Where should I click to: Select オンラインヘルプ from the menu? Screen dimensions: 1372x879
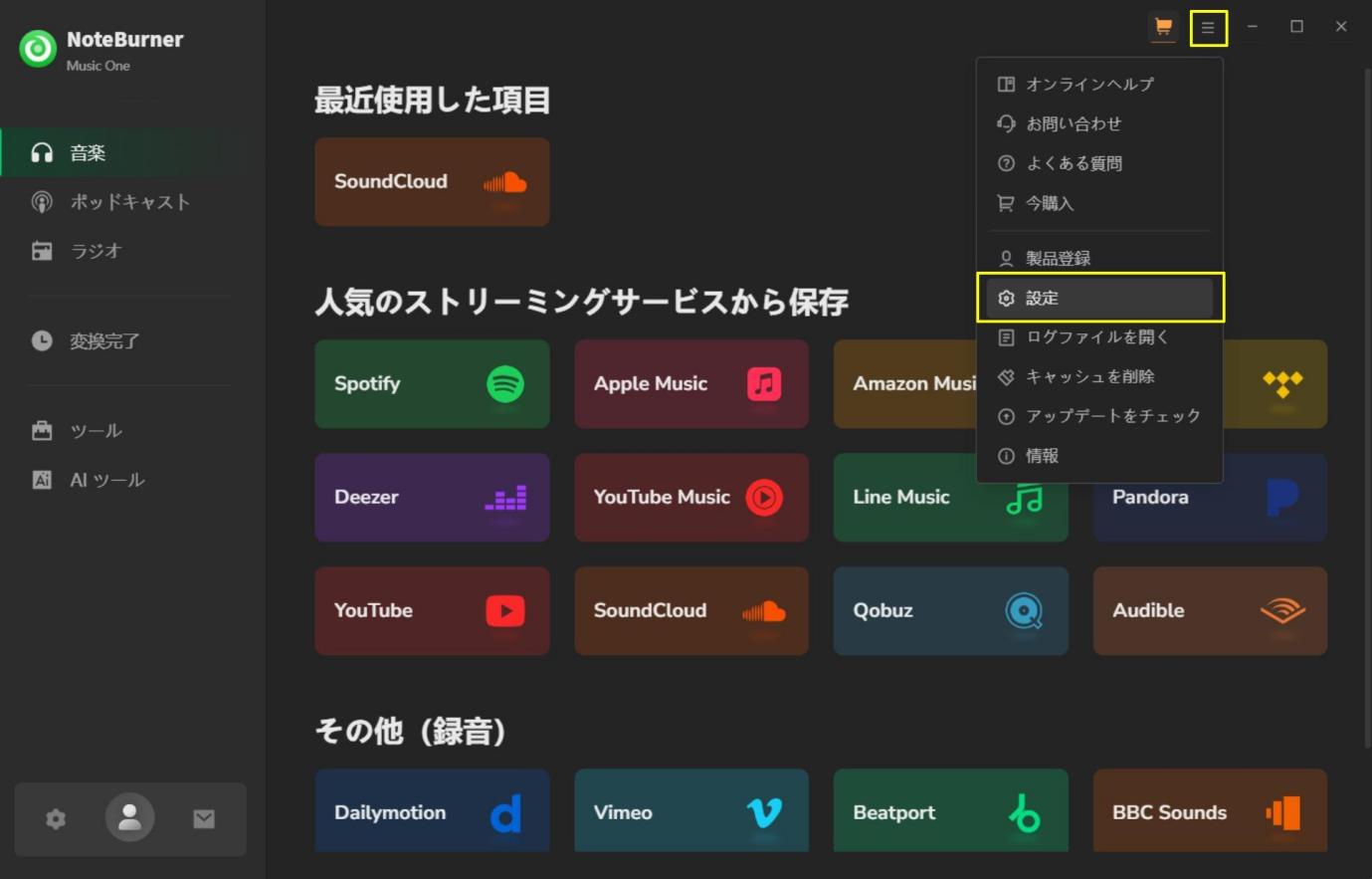tap(1099, 85)
